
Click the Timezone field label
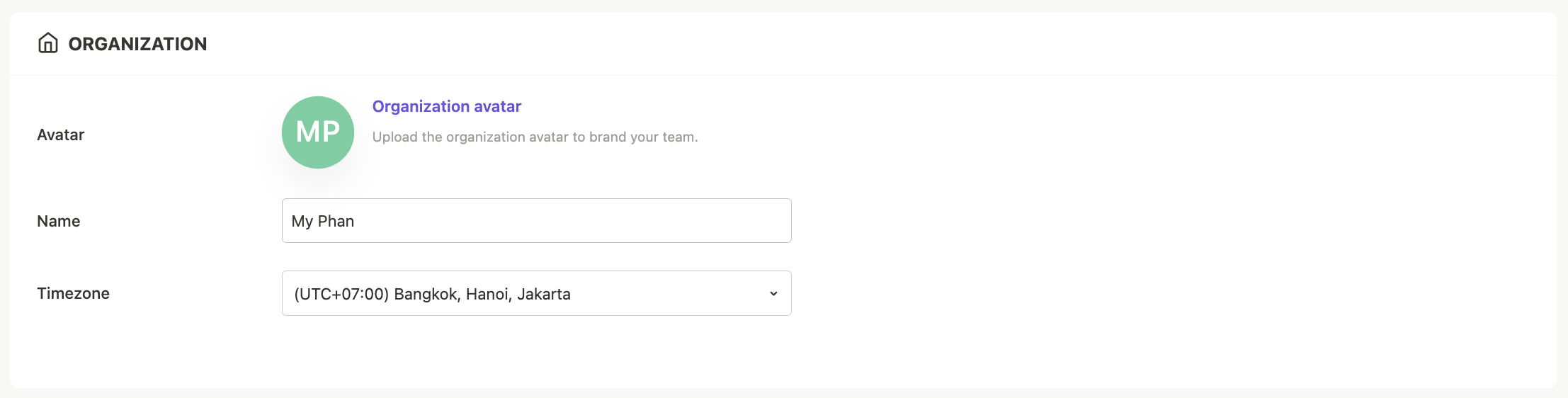(73, 293)
